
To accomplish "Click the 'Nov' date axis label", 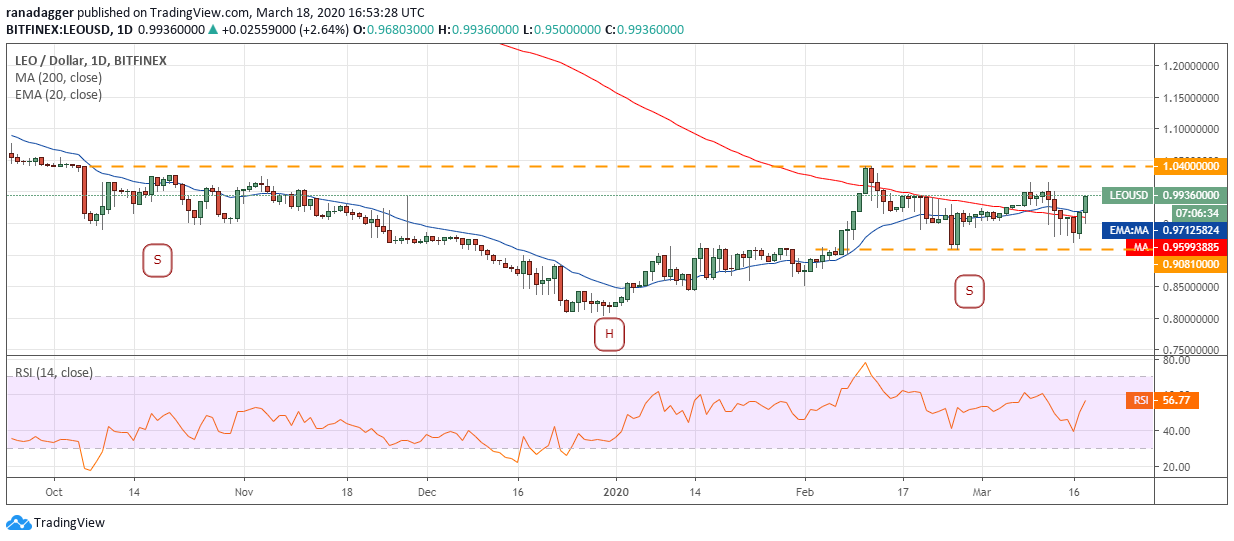I will point(243,492).
